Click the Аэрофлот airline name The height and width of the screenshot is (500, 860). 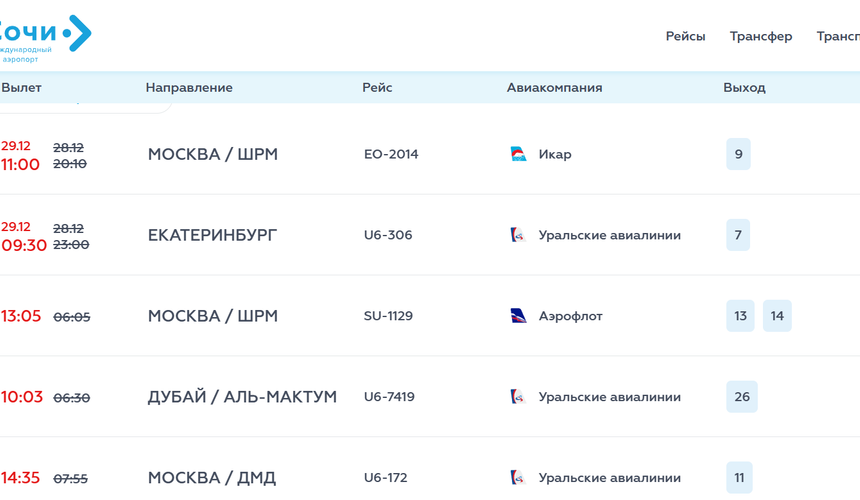(570, 316)
